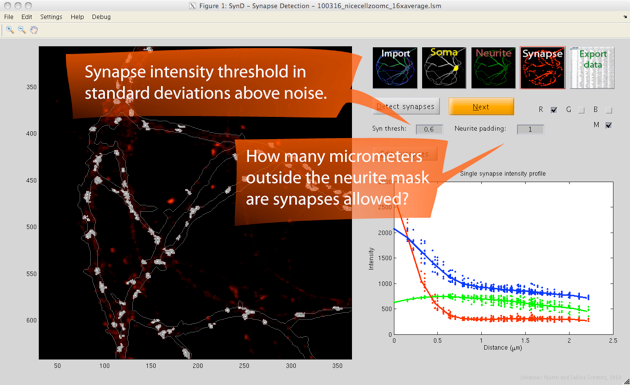Image resolution: width=630 pixels, height=385 pixels.
Task: Open the Soma detection stage icon
Action: (444, 68)
